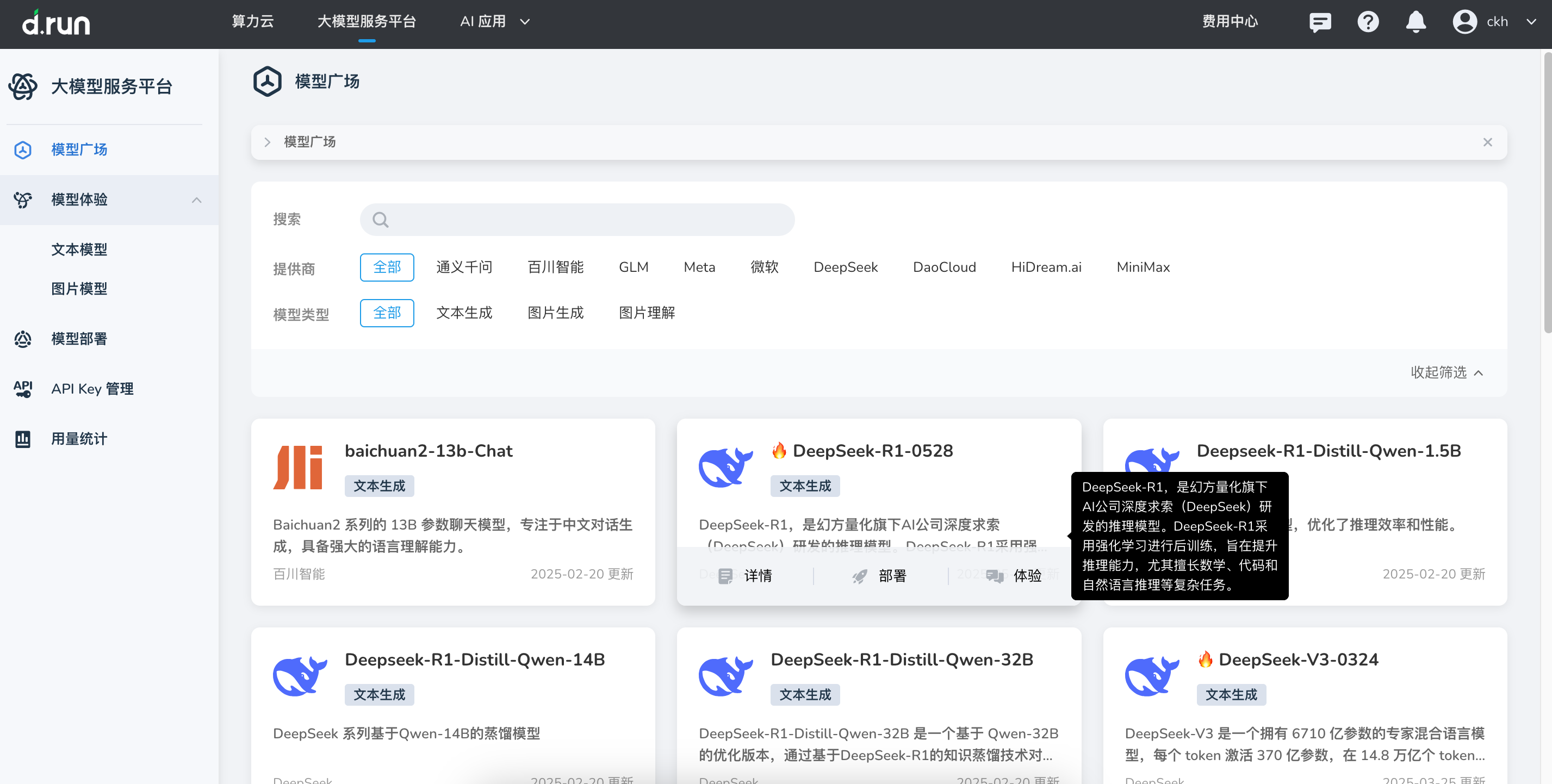
Task: Click the 用量统计 sidebar icon
Action: point(23,439)
